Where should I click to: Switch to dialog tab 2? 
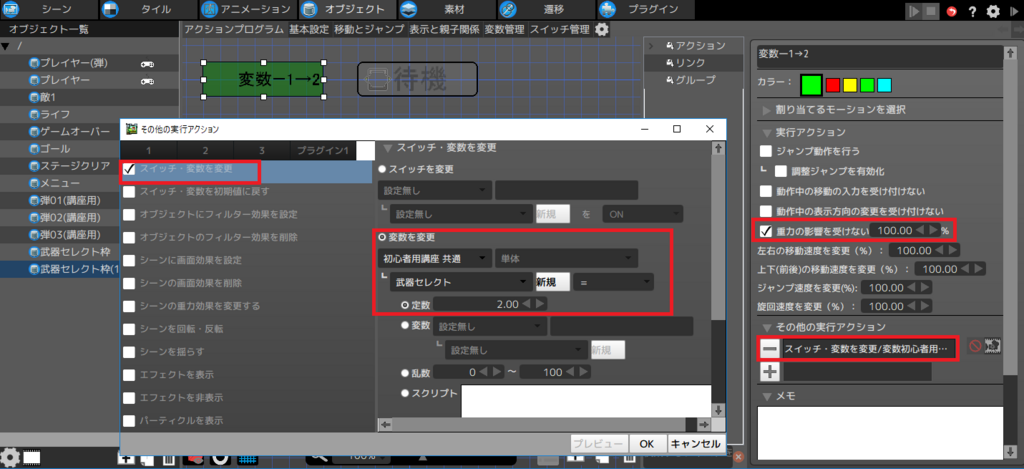[x=205, y=151]
